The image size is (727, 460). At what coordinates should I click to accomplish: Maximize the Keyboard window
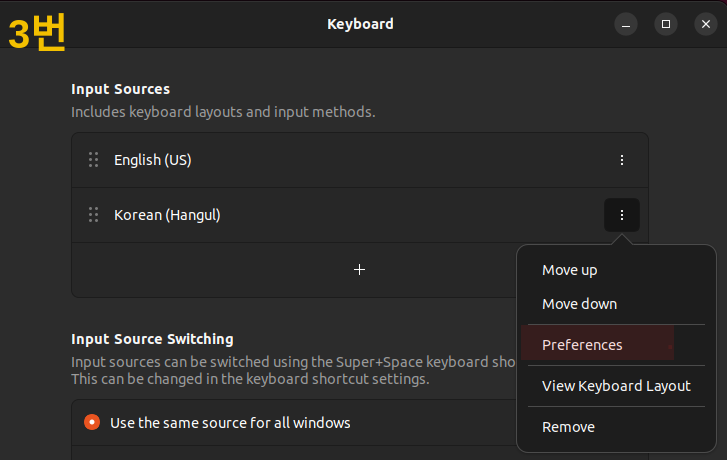666,24
